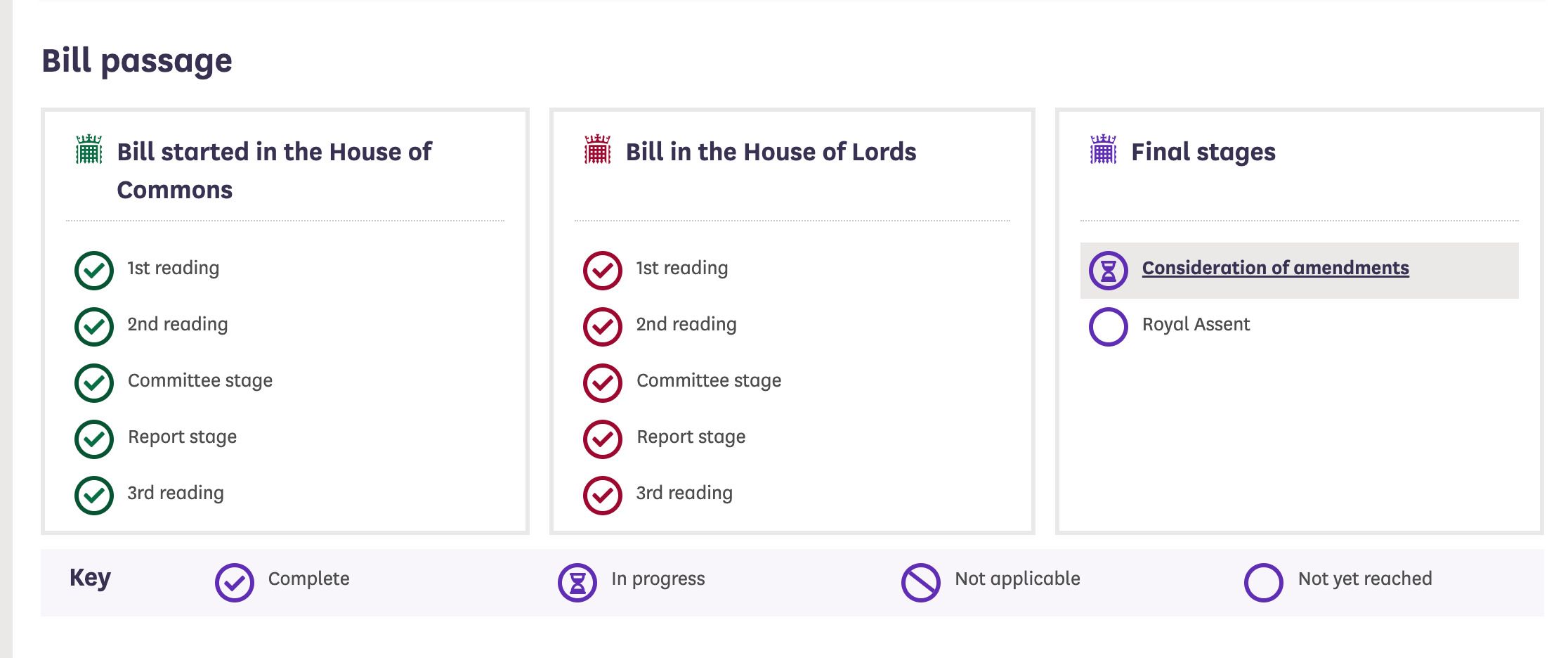1568x658 pixels.
Task: Click the purple Final stages portcullis icon
Action: [1103, 150]
